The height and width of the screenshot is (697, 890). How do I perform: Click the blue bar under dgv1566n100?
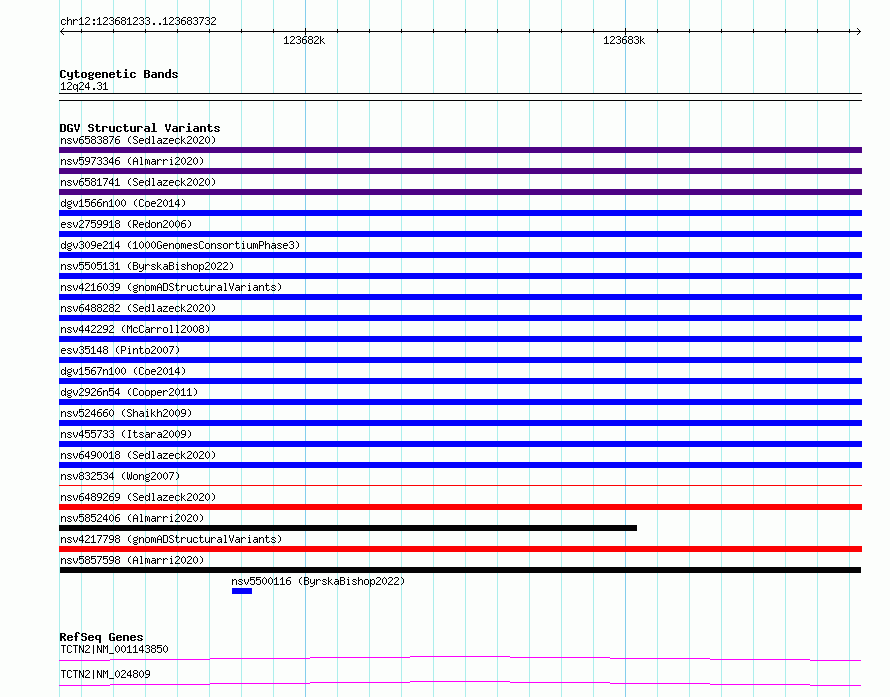point(460,213)
